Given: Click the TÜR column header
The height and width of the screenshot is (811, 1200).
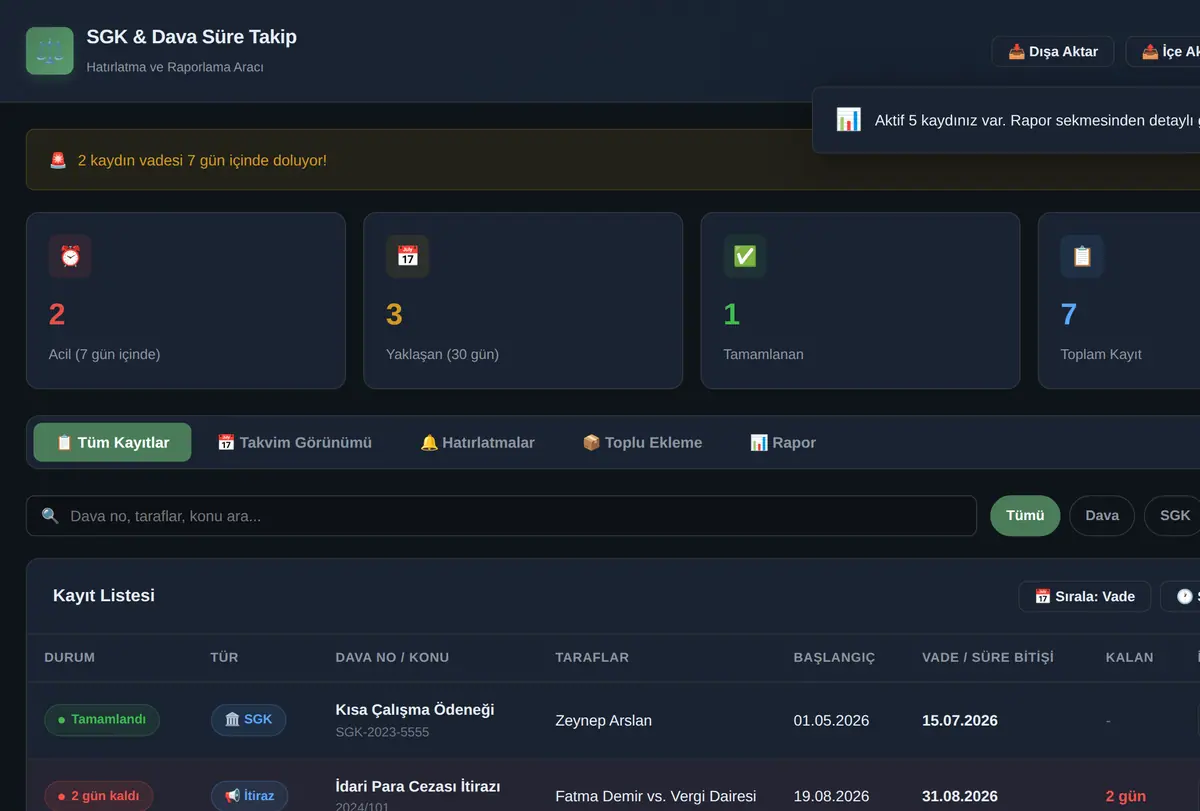Looking at the screenshot, I should tap(225, 658).
